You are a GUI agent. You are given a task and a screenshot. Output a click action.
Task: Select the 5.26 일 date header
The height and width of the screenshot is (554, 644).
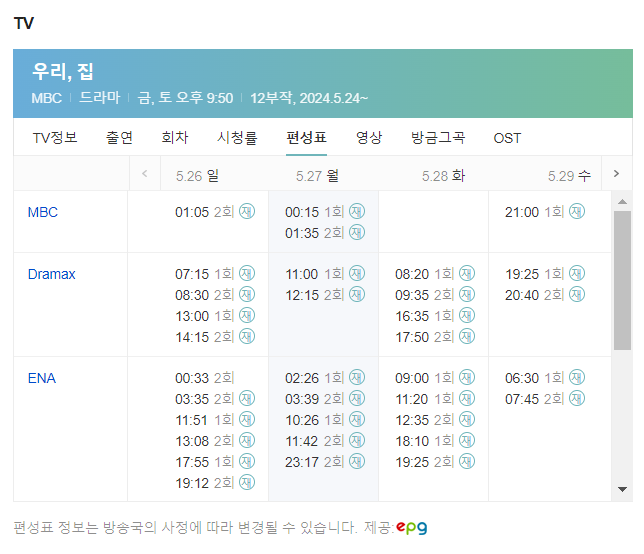point(197,176)
